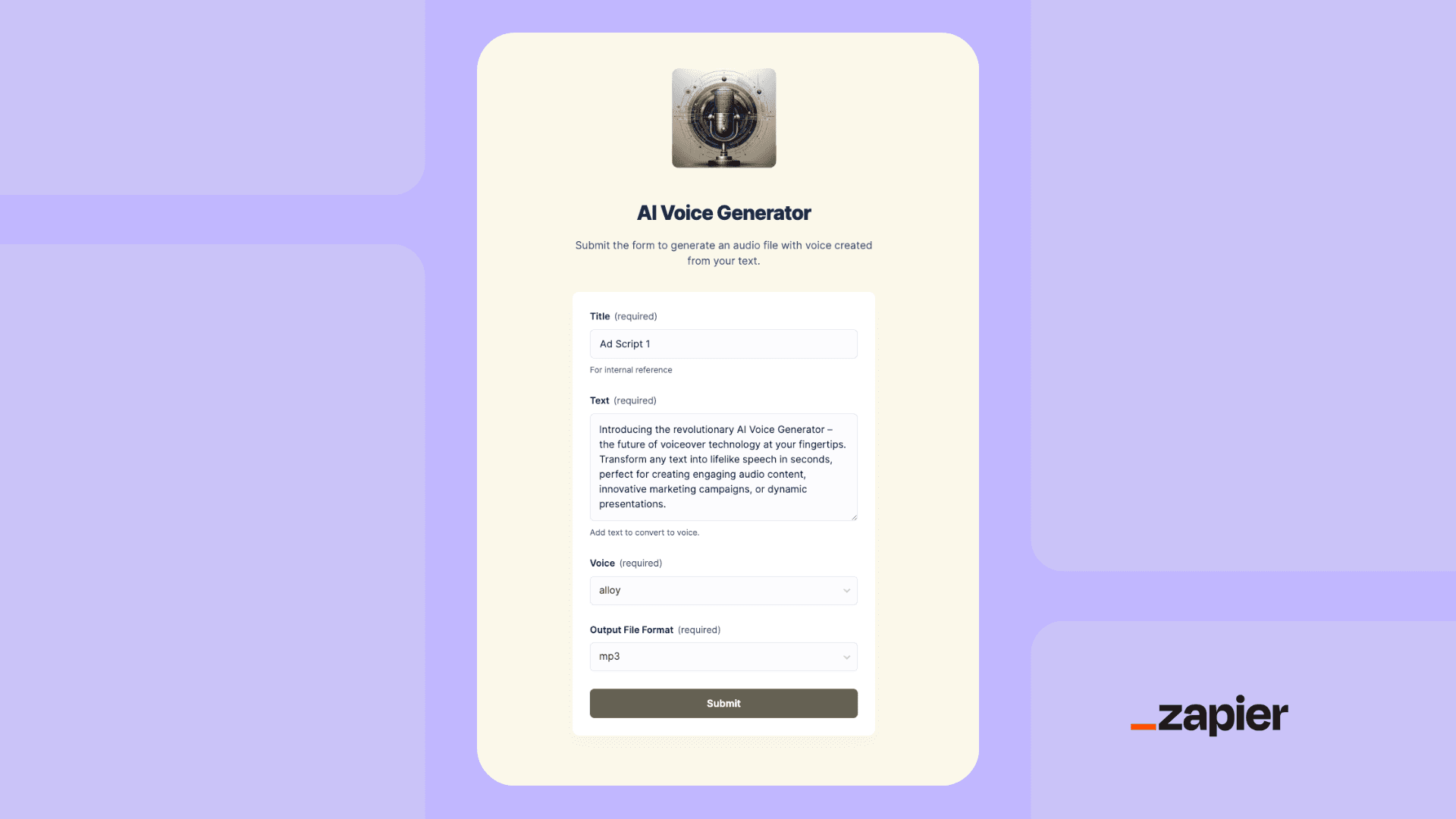
Task: Clear the Ad Script 1 title field
Action: [x=723, y=343]
